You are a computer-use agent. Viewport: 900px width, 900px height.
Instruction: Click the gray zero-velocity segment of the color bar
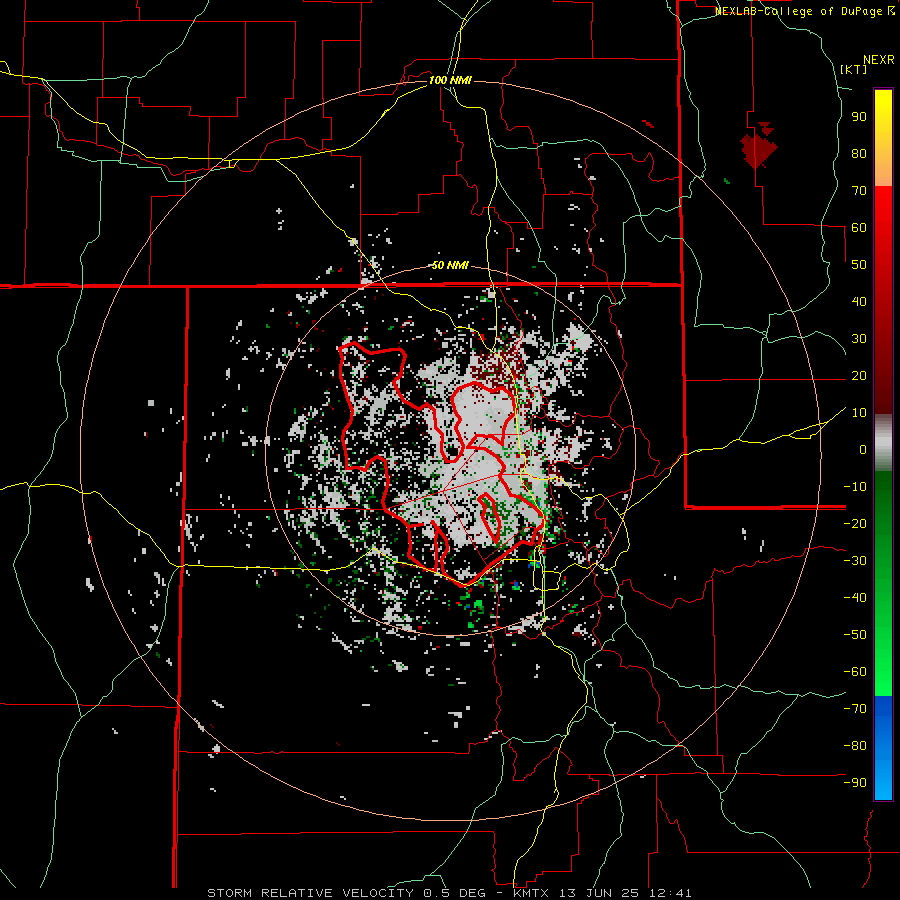tap(883, 443)
